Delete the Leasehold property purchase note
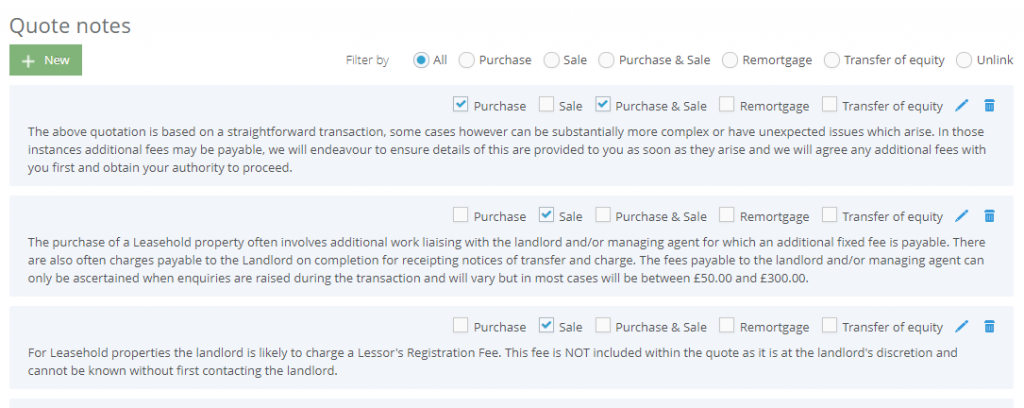This screenshot has height=408, width=1024. click(989, 215)
